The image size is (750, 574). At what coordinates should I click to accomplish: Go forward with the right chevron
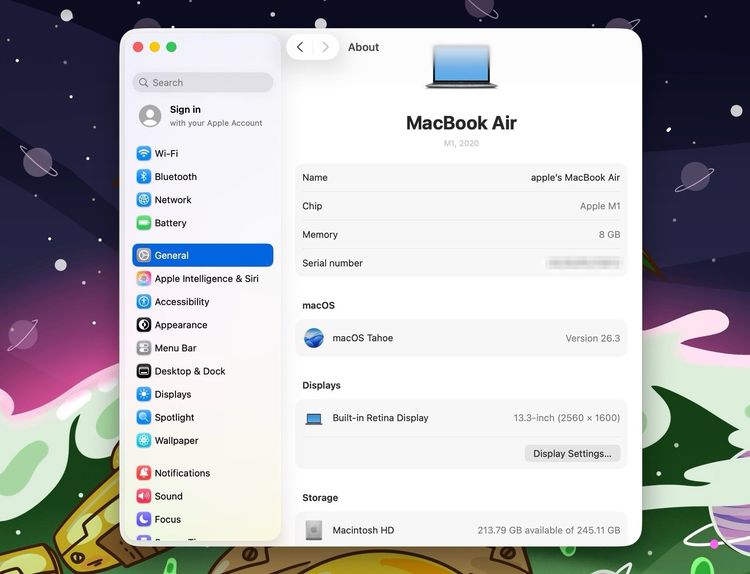click(326, 47)
